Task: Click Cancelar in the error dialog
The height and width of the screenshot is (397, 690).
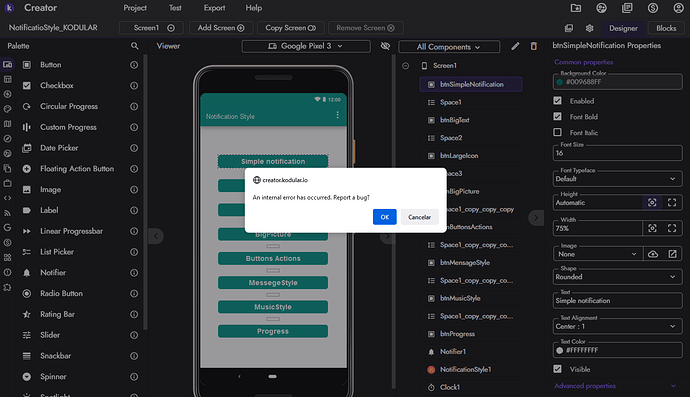Action: coord(419,217)
